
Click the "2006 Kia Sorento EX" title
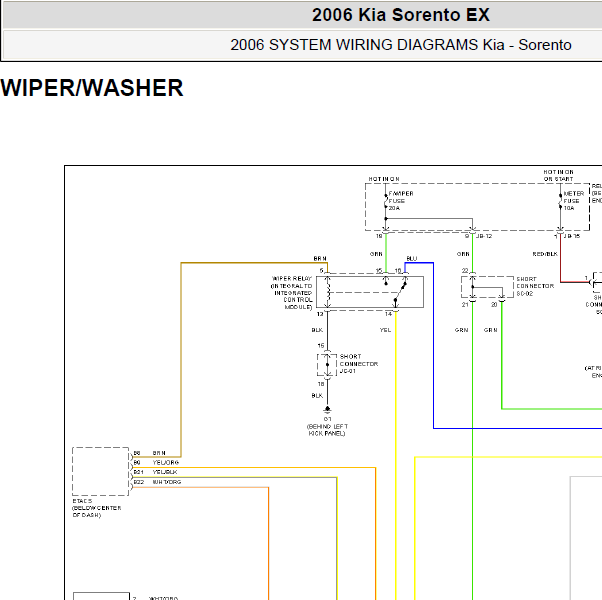point(400,15)
